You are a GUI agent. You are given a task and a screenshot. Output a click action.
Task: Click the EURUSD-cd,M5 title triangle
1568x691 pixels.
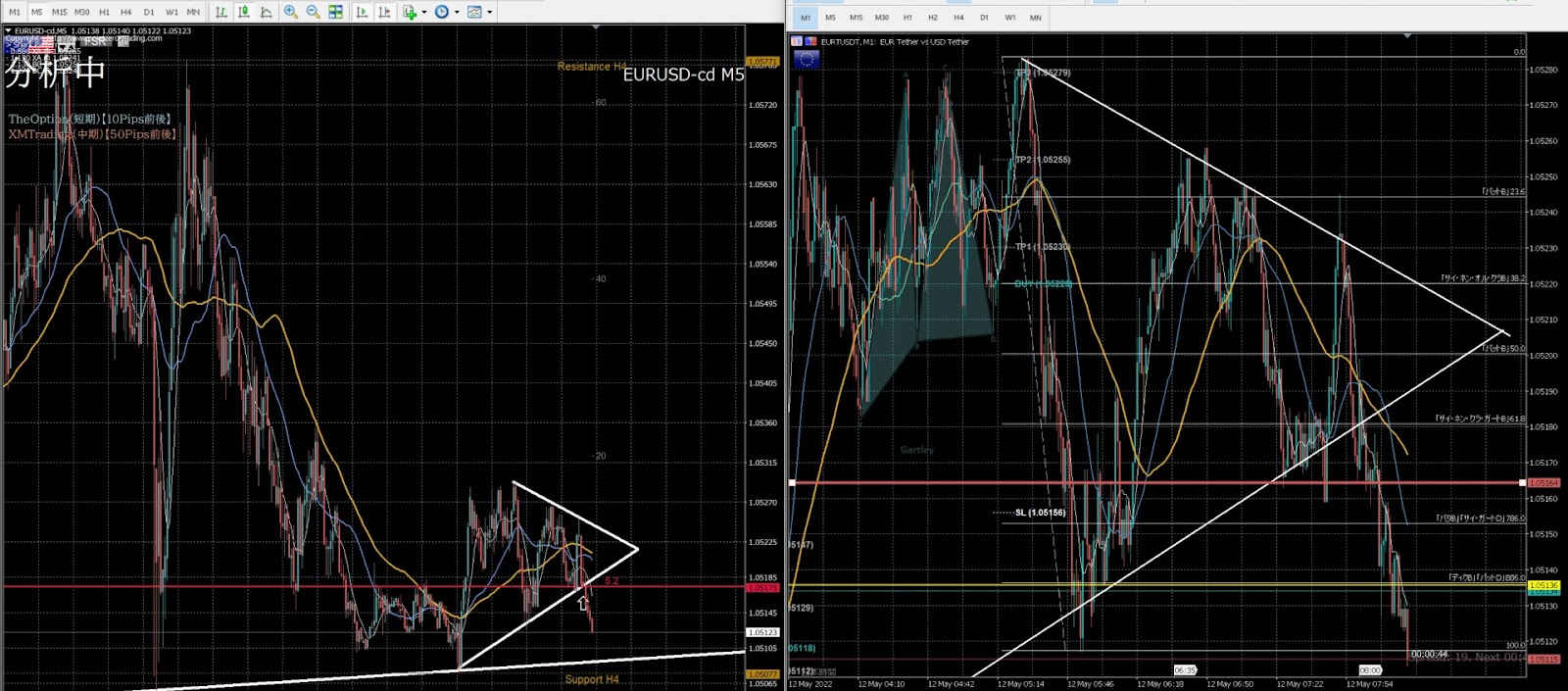click(x=8, y=30)
